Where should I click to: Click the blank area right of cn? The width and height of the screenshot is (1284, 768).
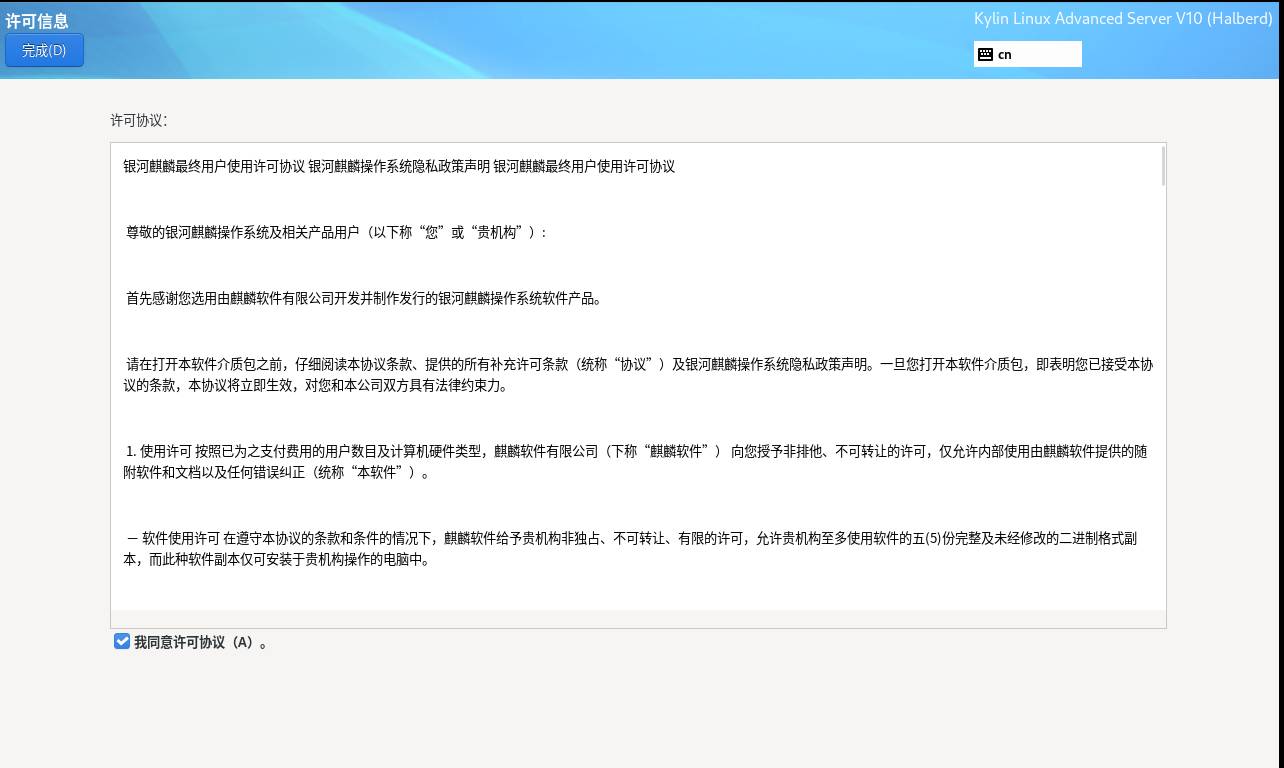click(1050, 54)
